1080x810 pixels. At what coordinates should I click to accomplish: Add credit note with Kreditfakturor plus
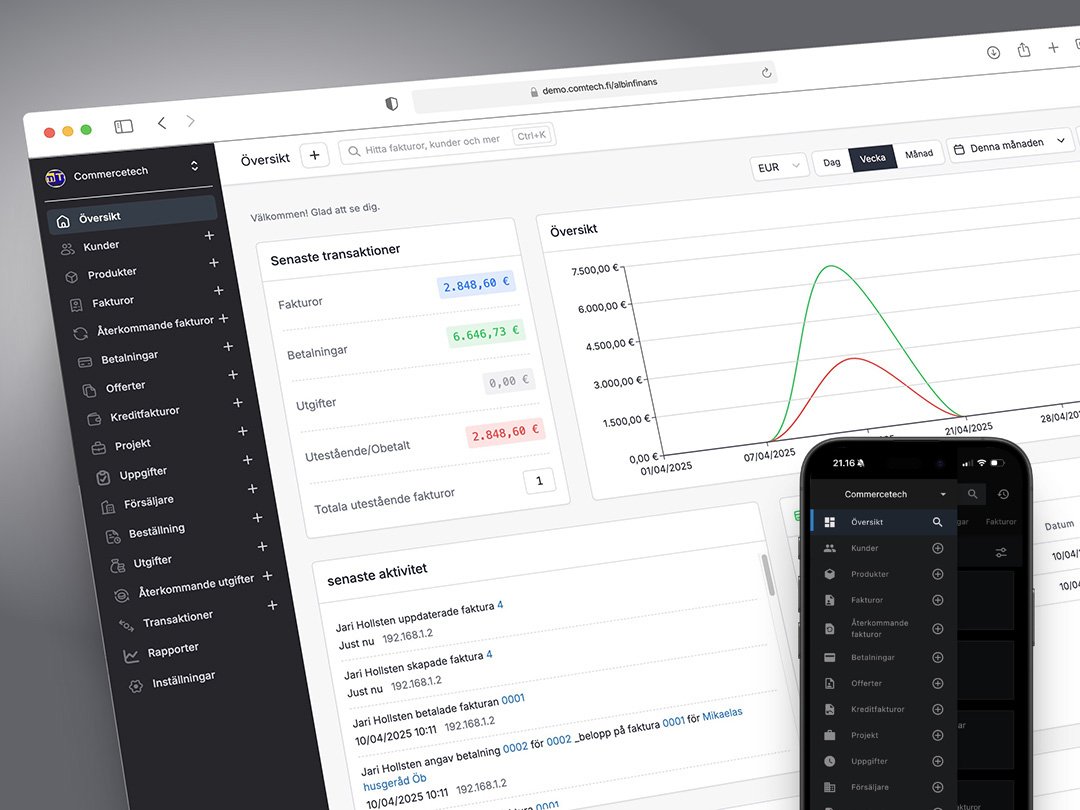pyautogui.click(x=238, y=402)
